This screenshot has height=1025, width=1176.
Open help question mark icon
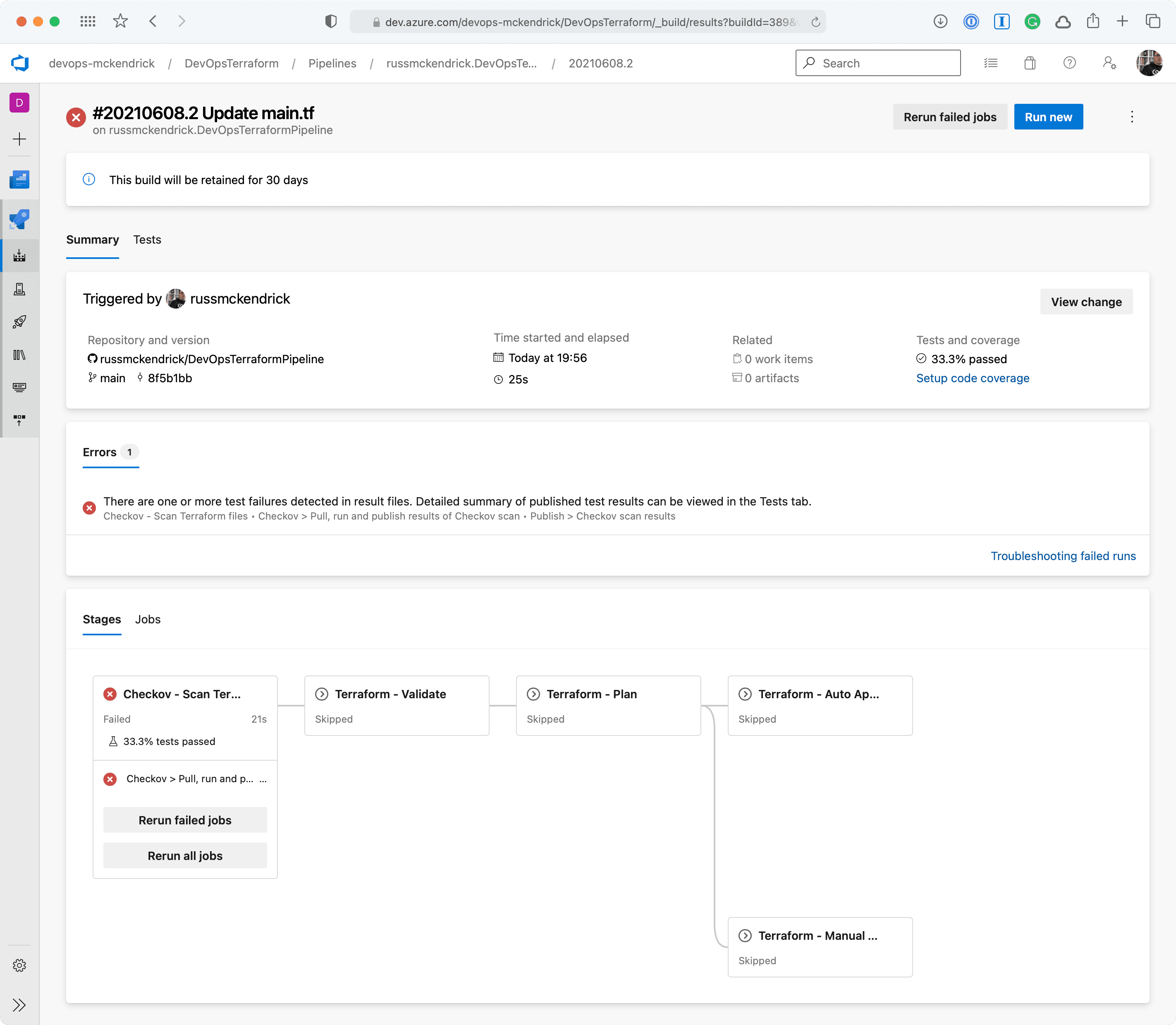[1069, 63]
